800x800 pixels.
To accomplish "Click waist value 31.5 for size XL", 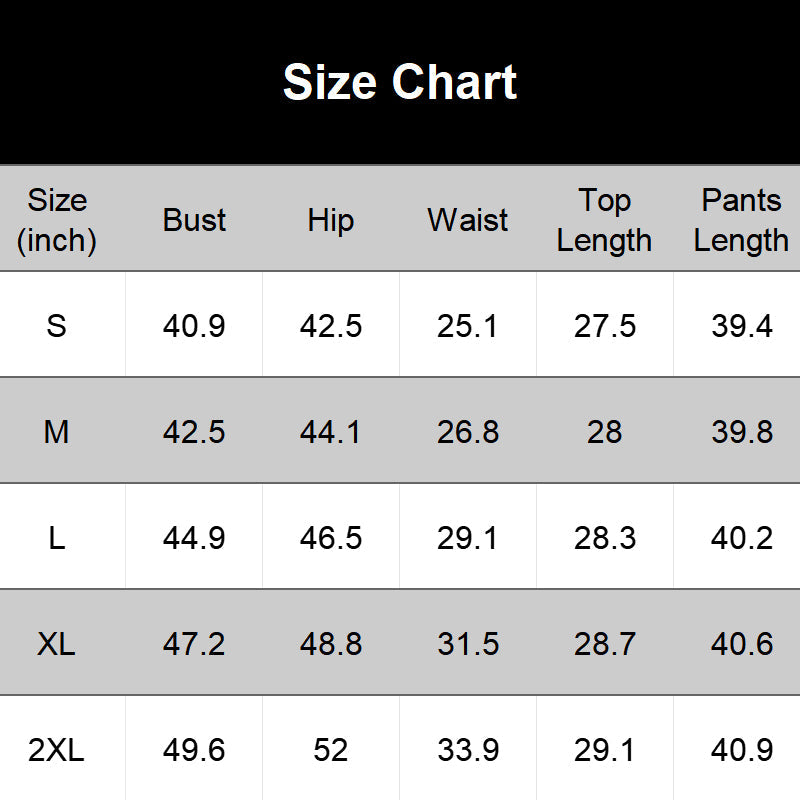I will click(x=468, y=643).
